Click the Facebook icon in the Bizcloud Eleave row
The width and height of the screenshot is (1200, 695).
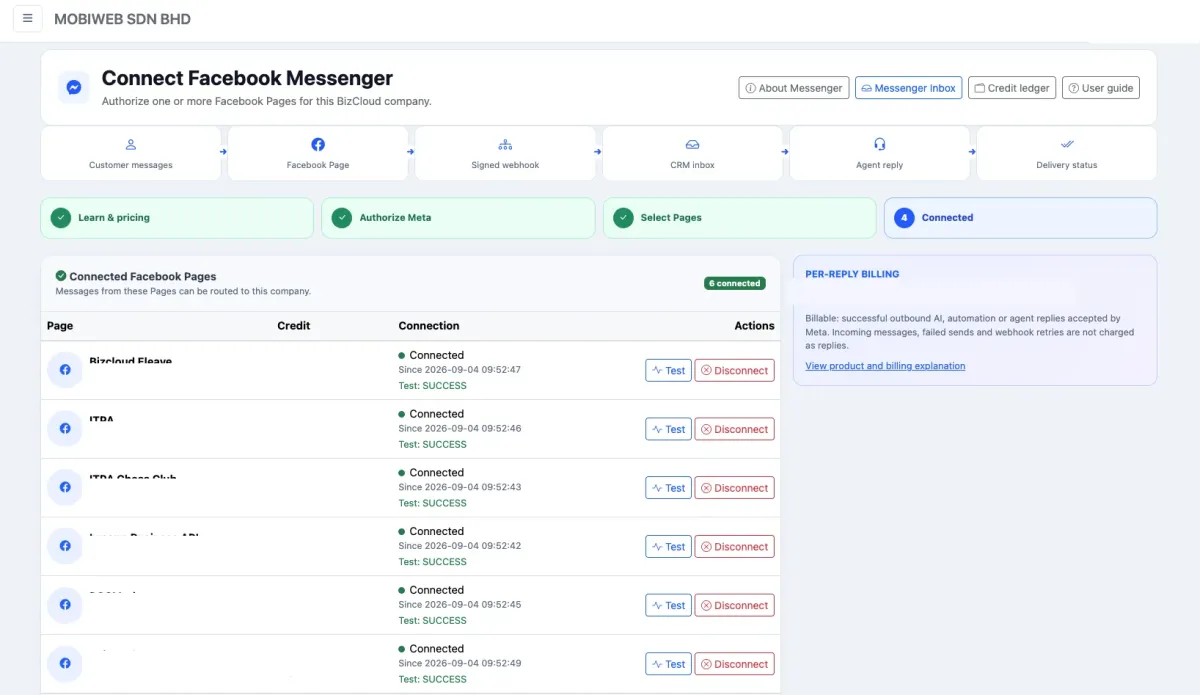[x=65, y=370]
